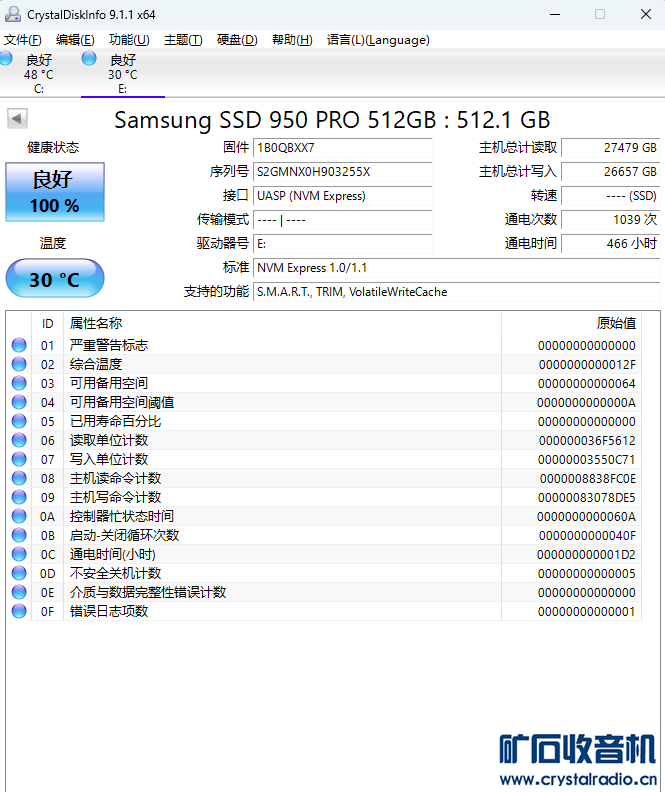Image resolution: width=665 pixels, height=792 pixels.
Task: Click the 30 °C temperature button
Action: coord(54,279)
